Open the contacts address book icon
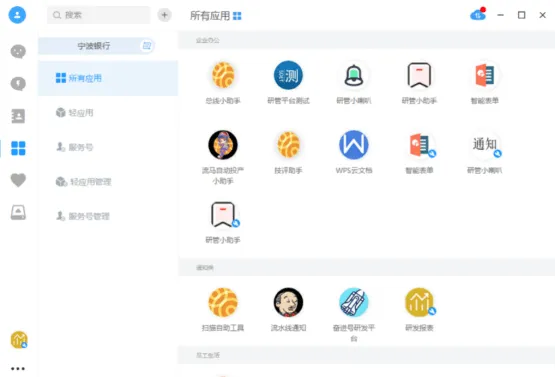Viewport: 556px width, 377px height. point(18,116)
